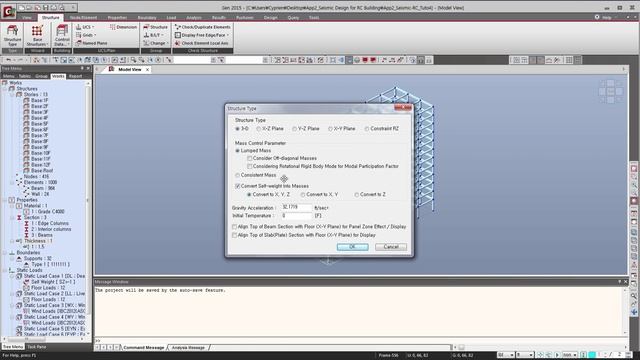
Task: Select the X-Y Plane radio option
Action: coord(330,129)
